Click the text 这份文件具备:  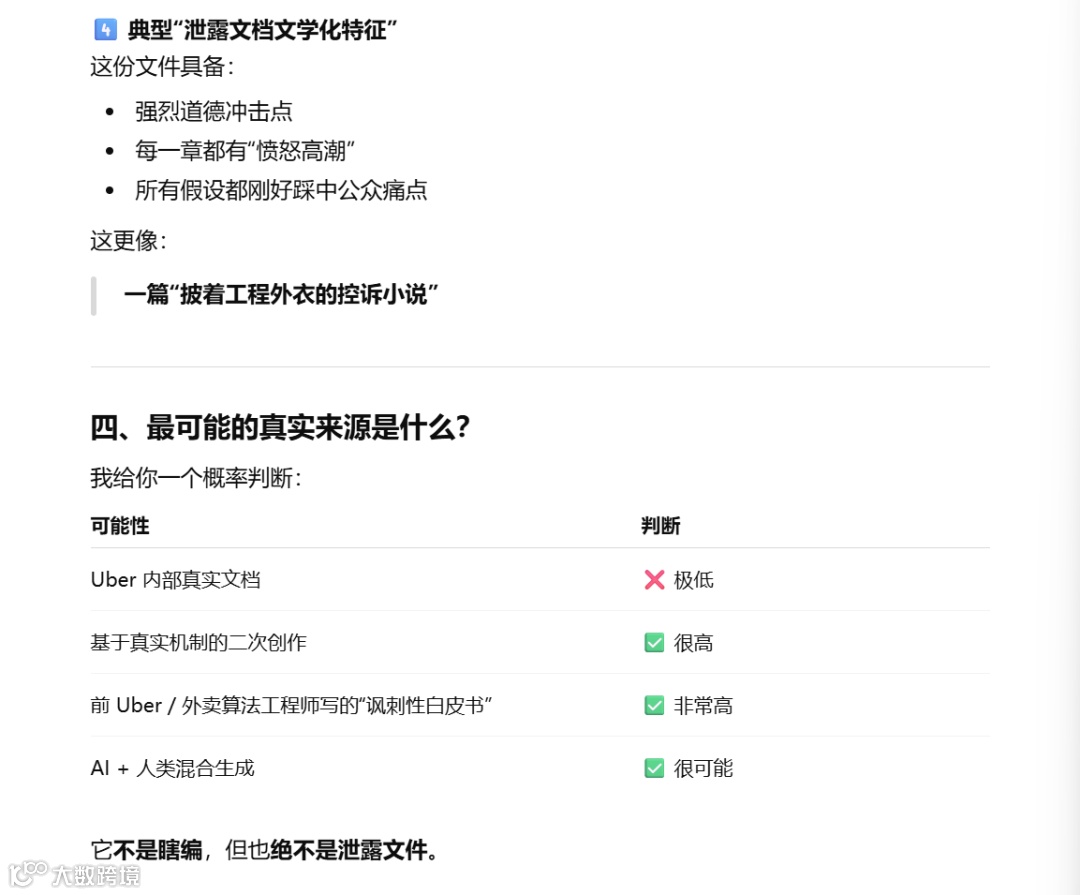pyautogui.click(x=163, y=67)
